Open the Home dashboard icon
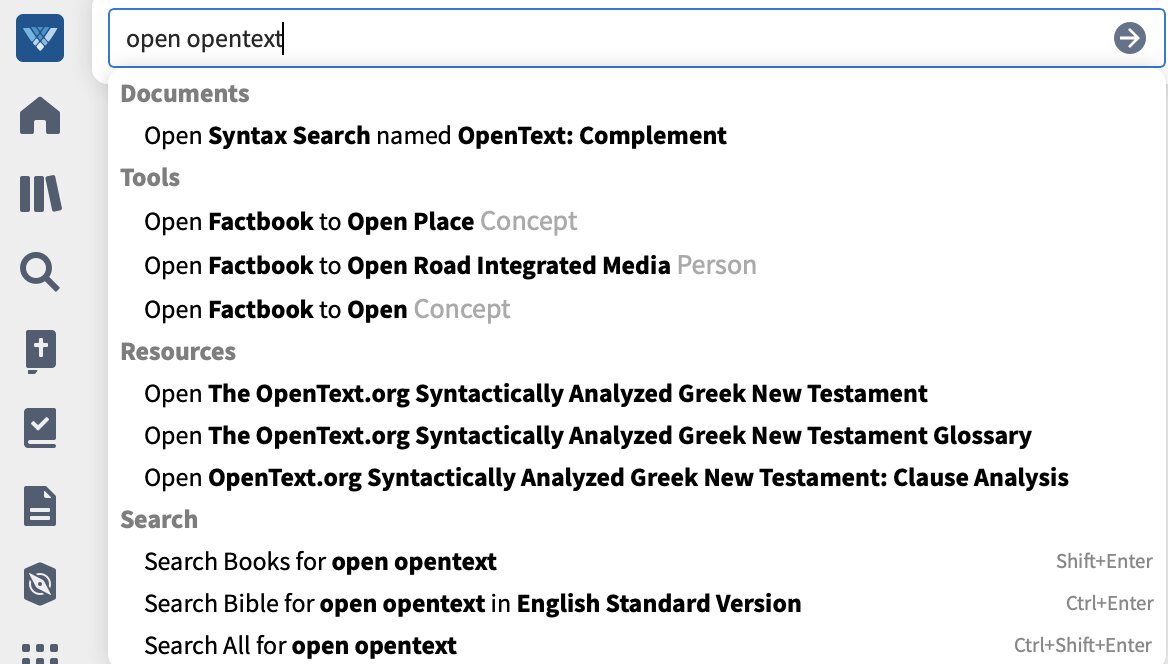Viewport: 1168px width, 664px height. [39, 116]
